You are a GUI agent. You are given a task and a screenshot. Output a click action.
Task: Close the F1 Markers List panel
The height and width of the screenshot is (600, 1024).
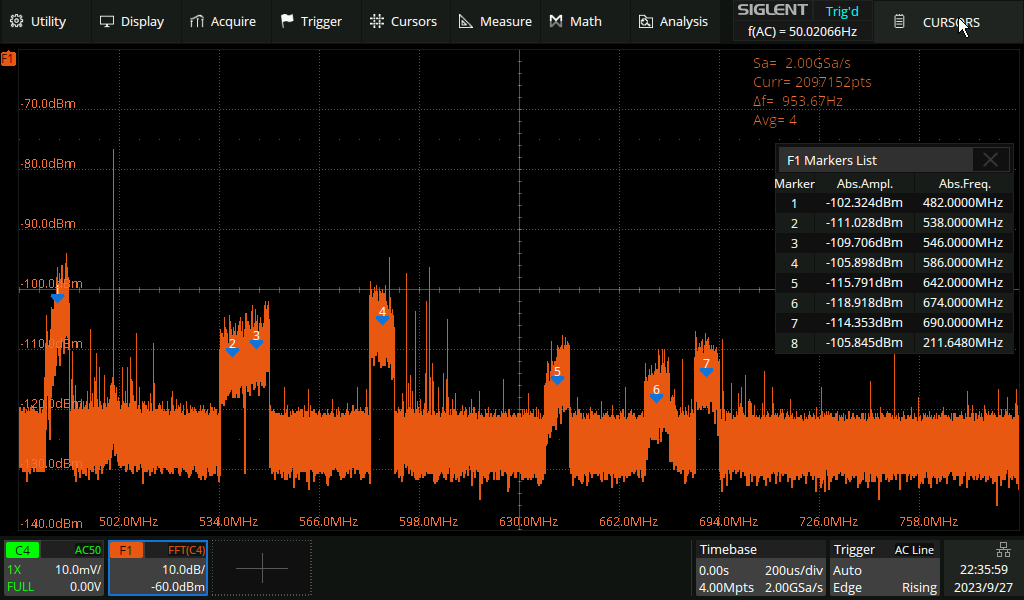pyautogui.click(x=990, y=160)
